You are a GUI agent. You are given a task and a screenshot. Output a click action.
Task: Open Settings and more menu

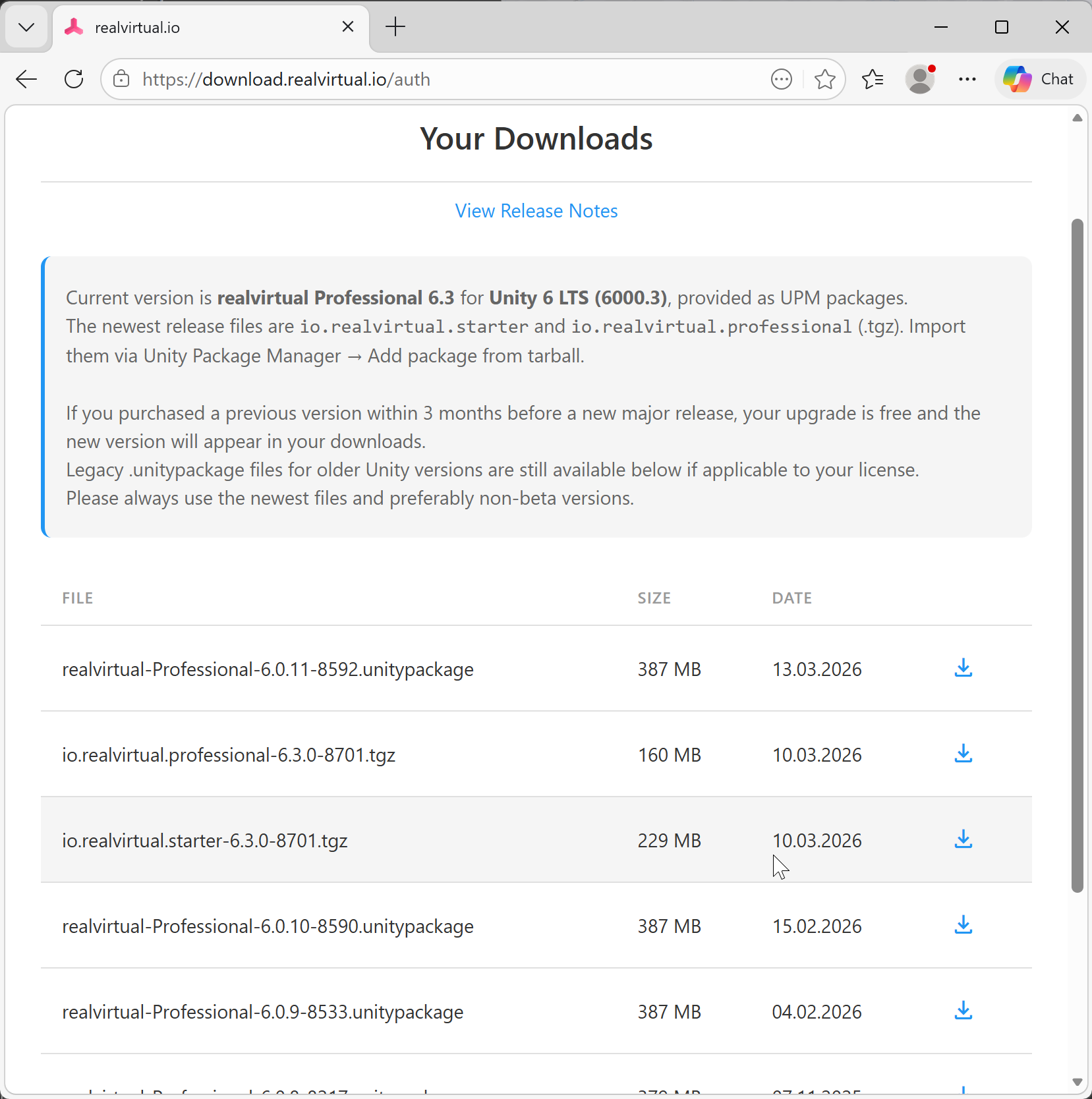tap(967, 80)
